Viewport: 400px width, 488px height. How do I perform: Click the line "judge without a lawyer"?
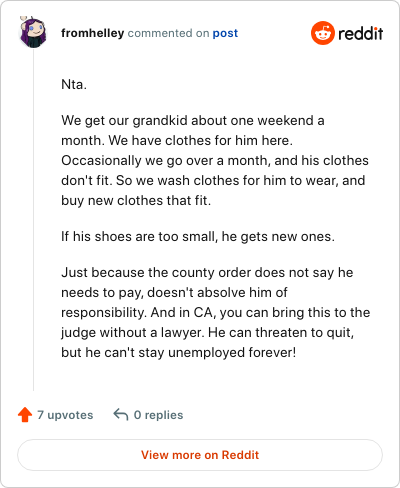click(x=207, y=333)
